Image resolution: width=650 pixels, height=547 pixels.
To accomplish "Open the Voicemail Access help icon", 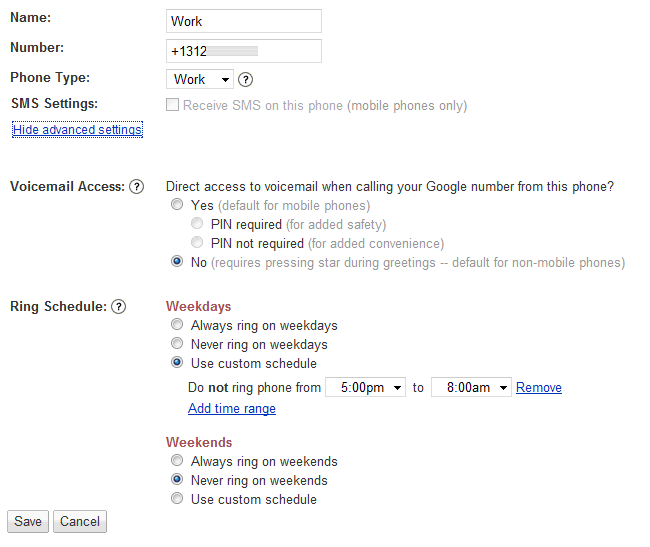I will [x=136, y=186].
